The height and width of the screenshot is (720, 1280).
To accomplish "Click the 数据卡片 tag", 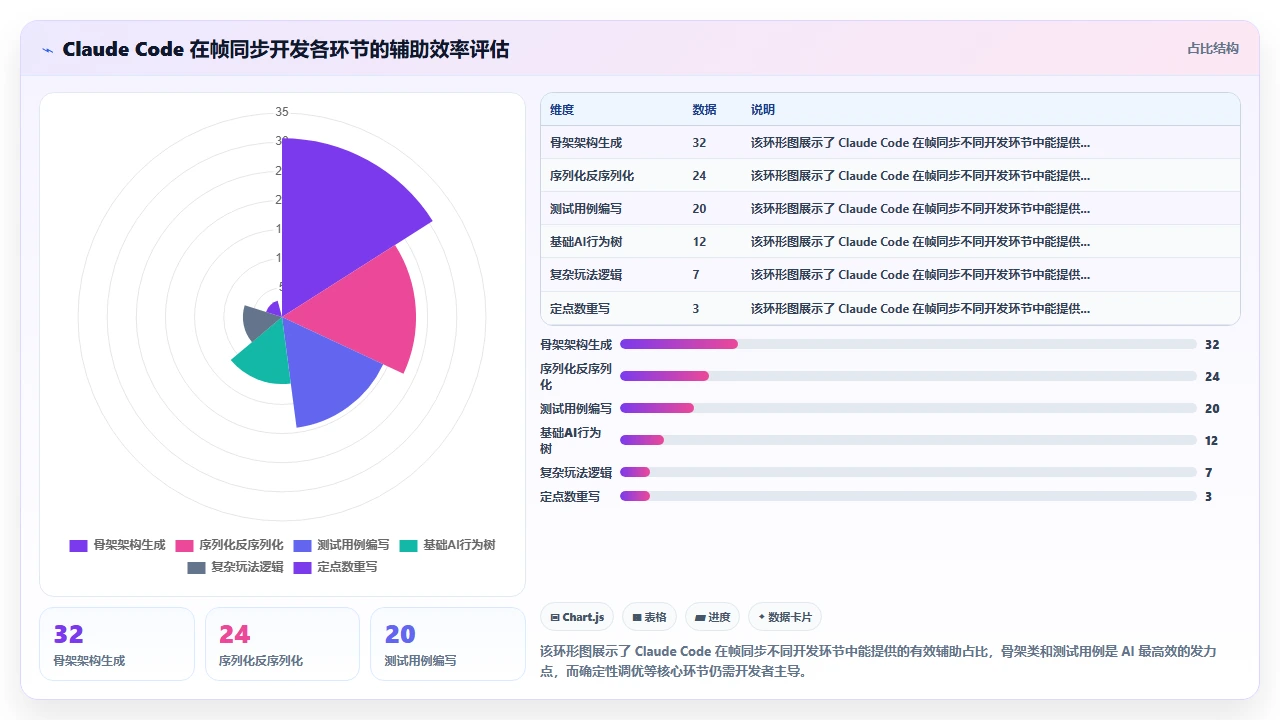I will 785,617.
